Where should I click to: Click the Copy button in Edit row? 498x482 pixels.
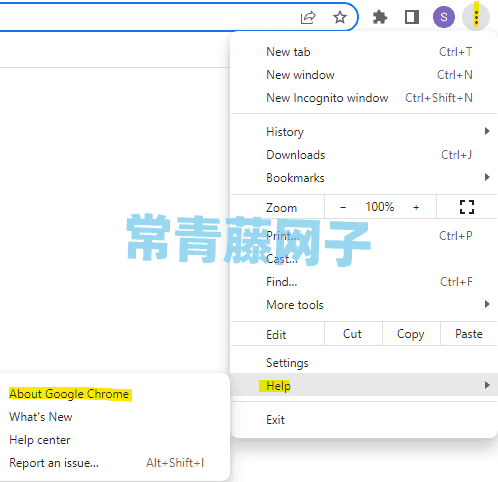(x=411, y=334)
